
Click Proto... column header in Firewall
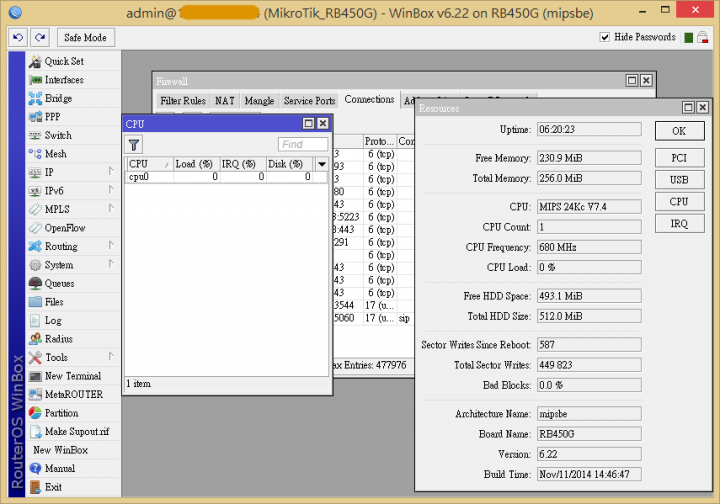coord(379,141)
